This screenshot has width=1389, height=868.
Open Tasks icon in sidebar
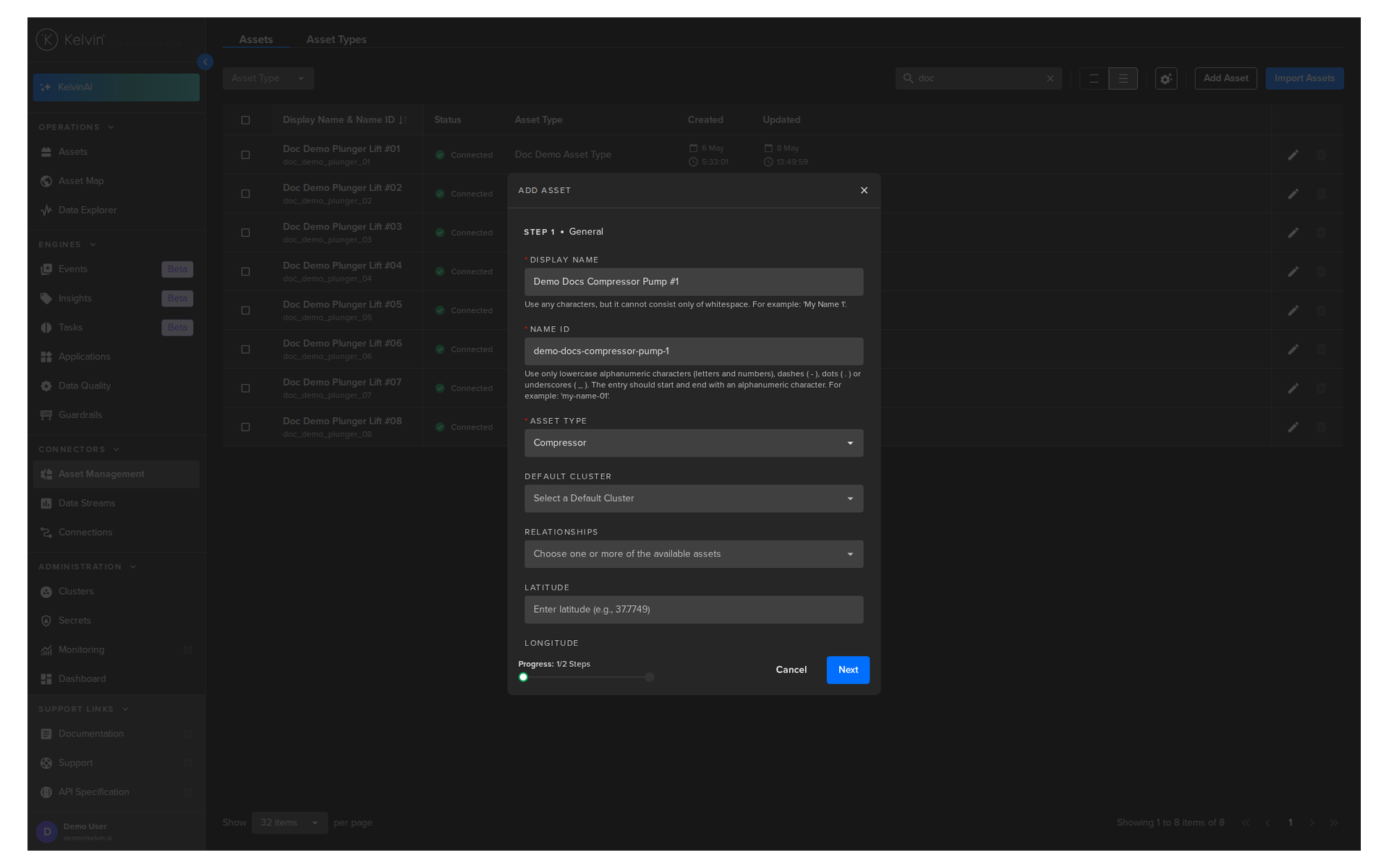(46, 328)
